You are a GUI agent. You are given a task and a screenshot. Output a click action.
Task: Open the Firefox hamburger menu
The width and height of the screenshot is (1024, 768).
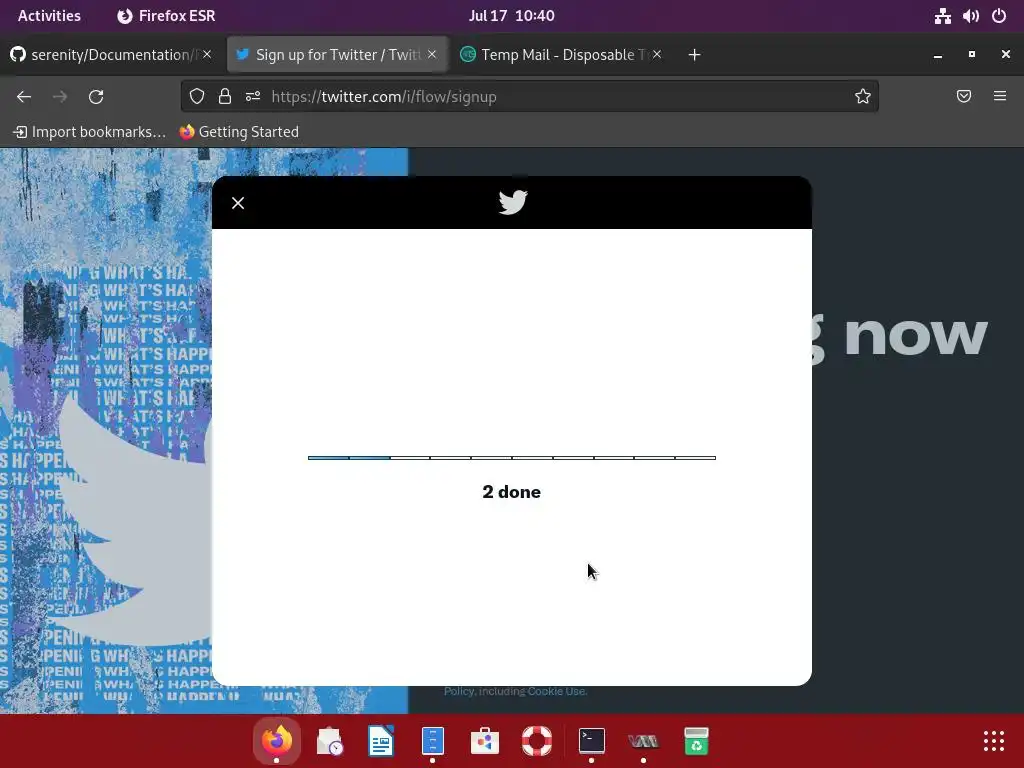tap(1000, 97)
